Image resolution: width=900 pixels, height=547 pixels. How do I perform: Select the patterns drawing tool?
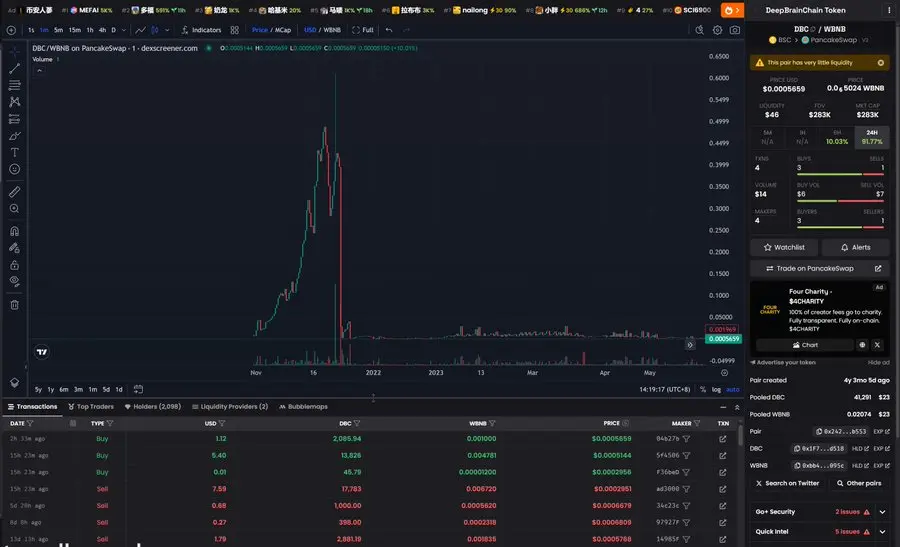click(14, 102)
